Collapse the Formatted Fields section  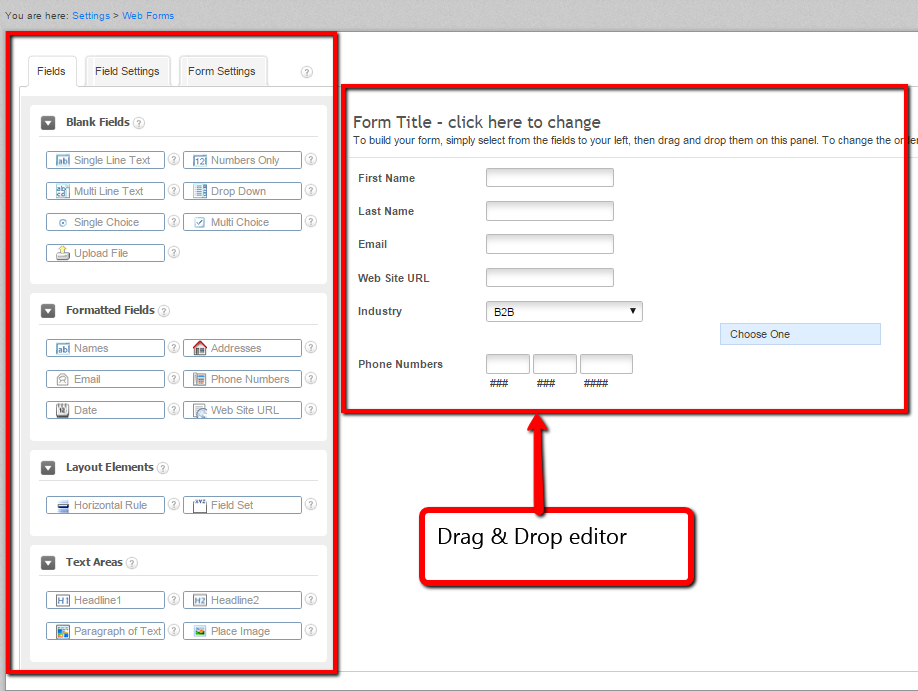tap(48, 311)
